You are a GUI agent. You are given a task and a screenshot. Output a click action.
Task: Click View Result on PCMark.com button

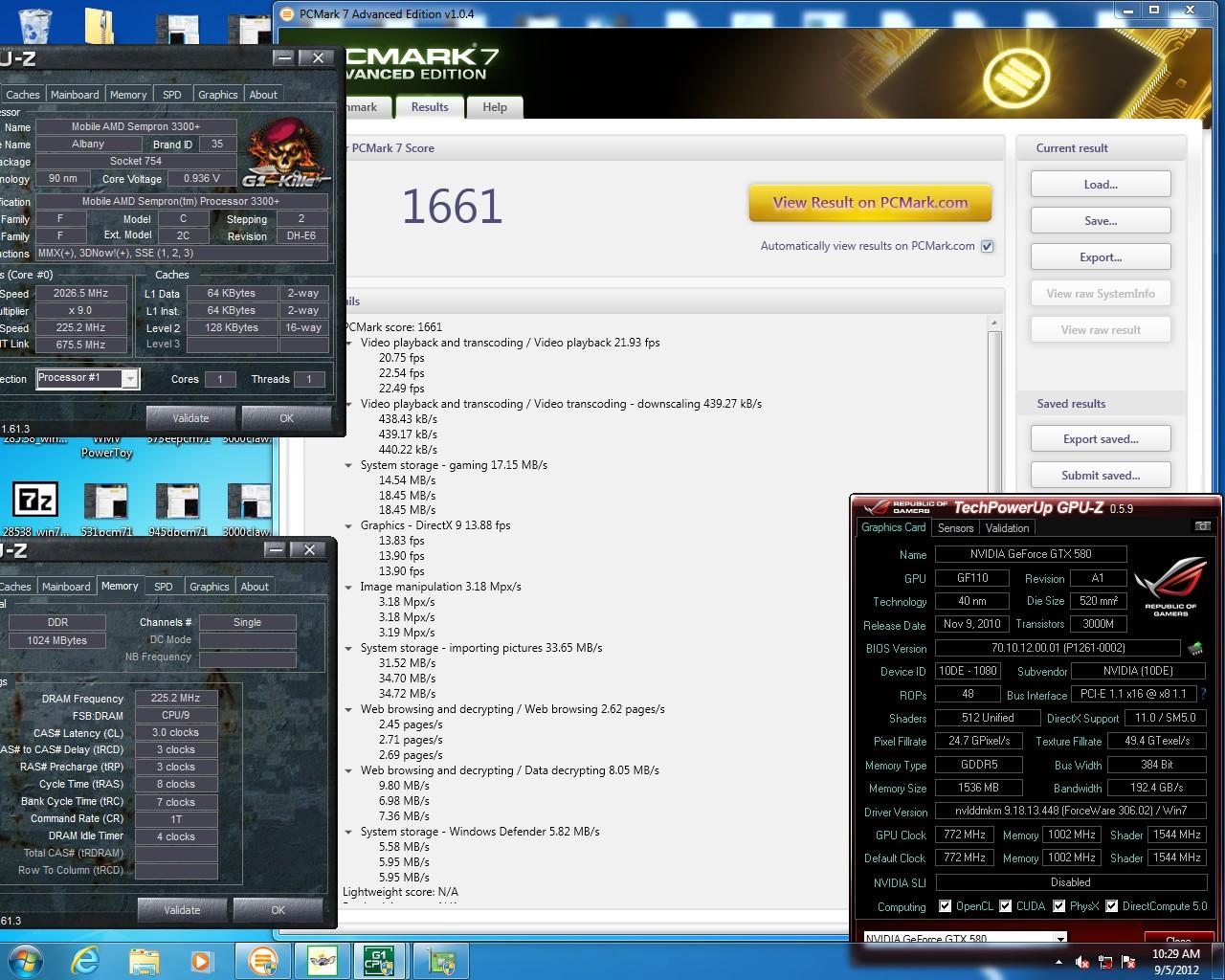[870, 203]
